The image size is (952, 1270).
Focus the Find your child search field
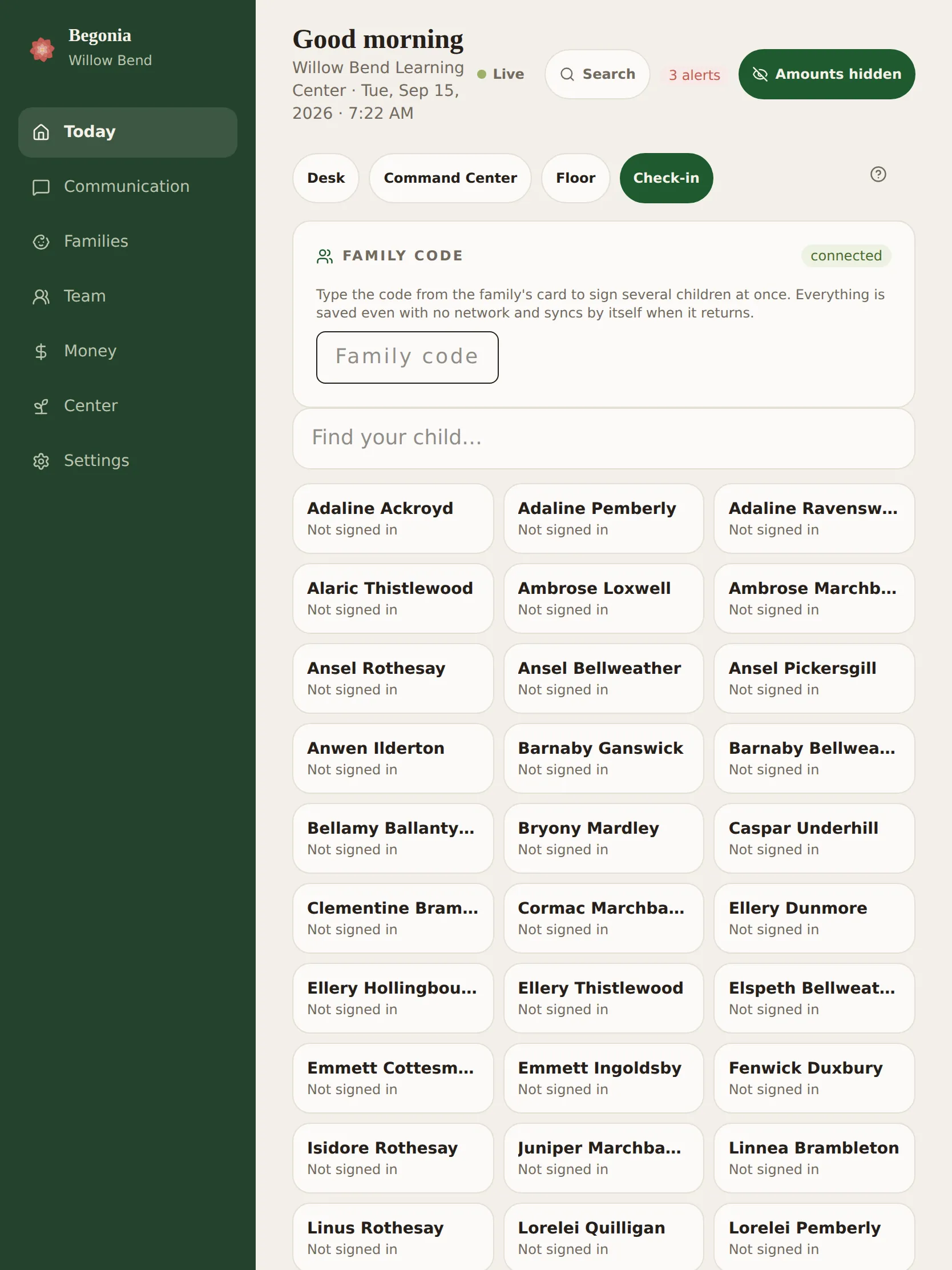click(x=603, y=438)
